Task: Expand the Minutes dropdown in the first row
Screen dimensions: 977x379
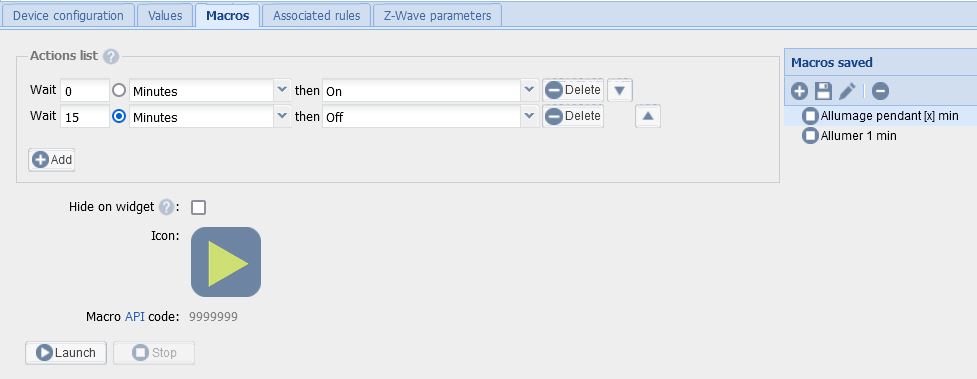Action: point(282,90)
